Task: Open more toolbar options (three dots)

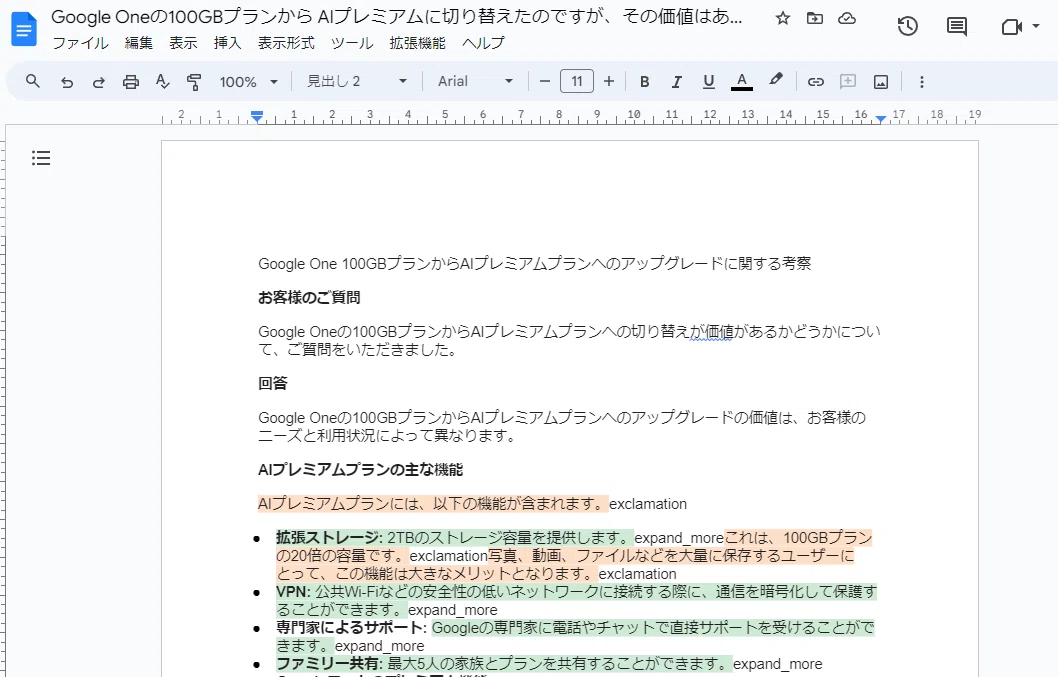Action: (922, 82)
